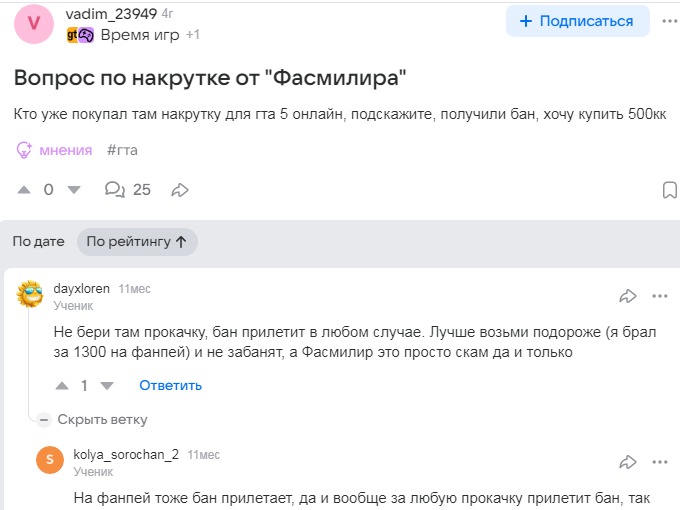
Task: Upvote dayxloren's answer
Action: 62,385
